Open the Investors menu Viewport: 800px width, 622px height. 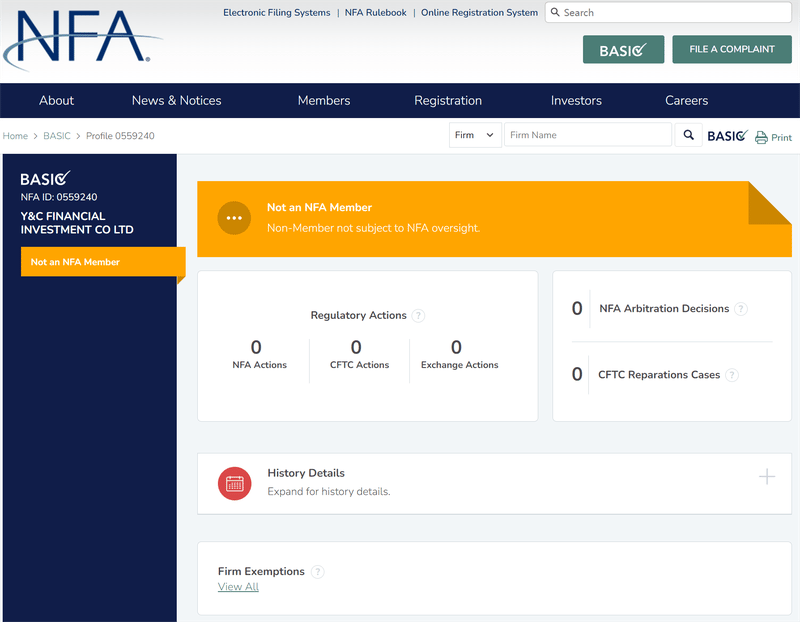coord(576,100)
